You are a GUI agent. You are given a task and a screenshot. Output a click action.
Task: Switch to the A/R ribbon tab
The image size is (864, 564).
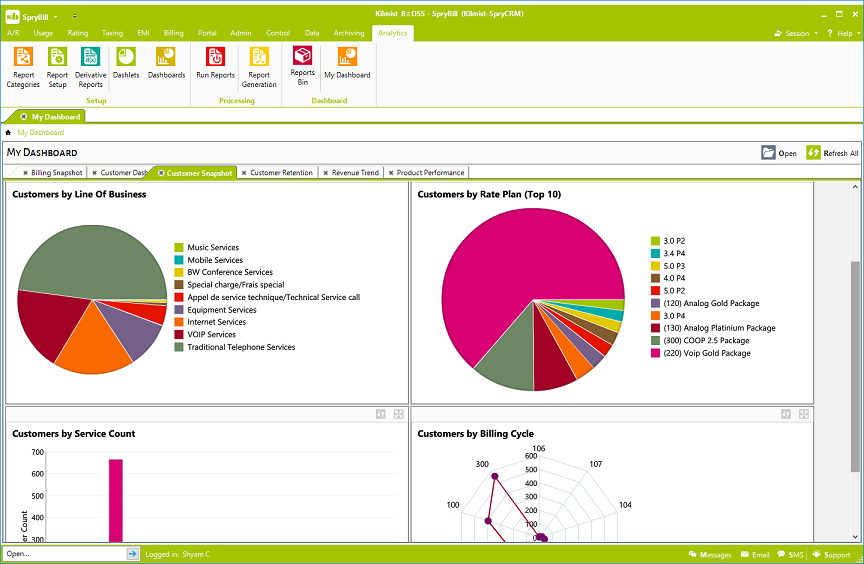(x=13, y=33)
